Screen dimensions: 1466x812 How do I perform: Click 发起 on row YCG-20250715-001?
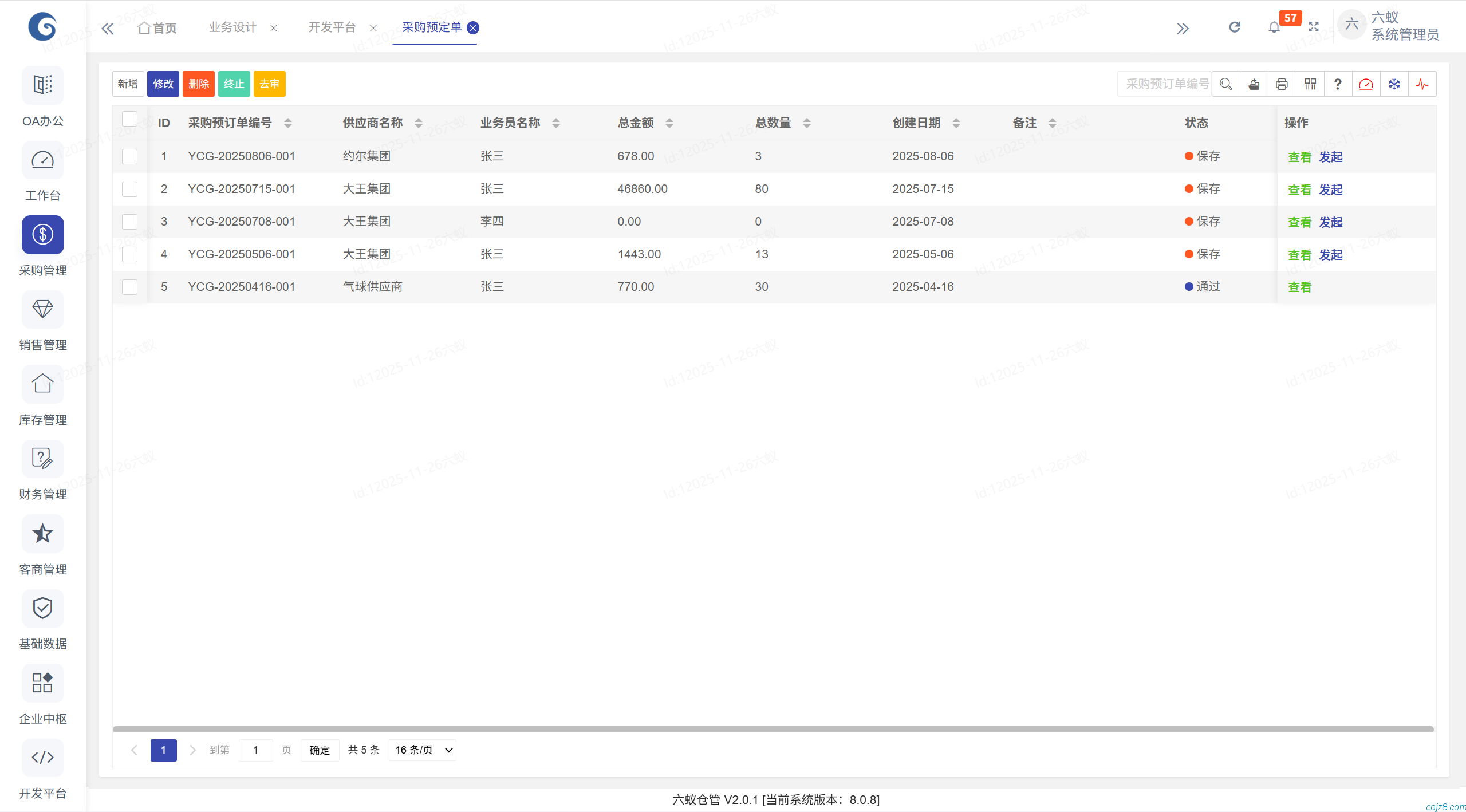point(1331,189)
